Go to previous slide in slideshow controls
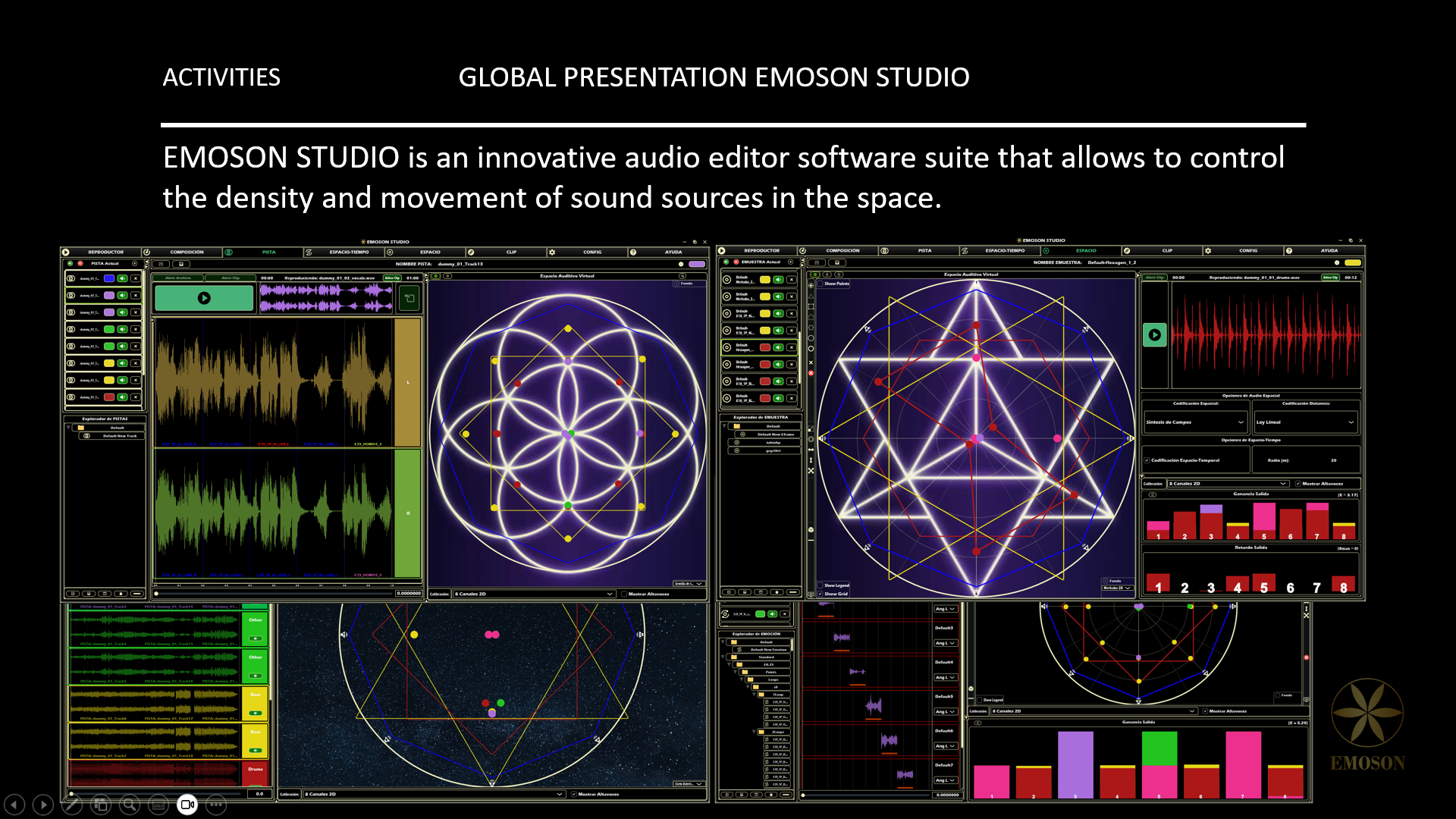1456x819 pixels. click(x=14, y=804)
